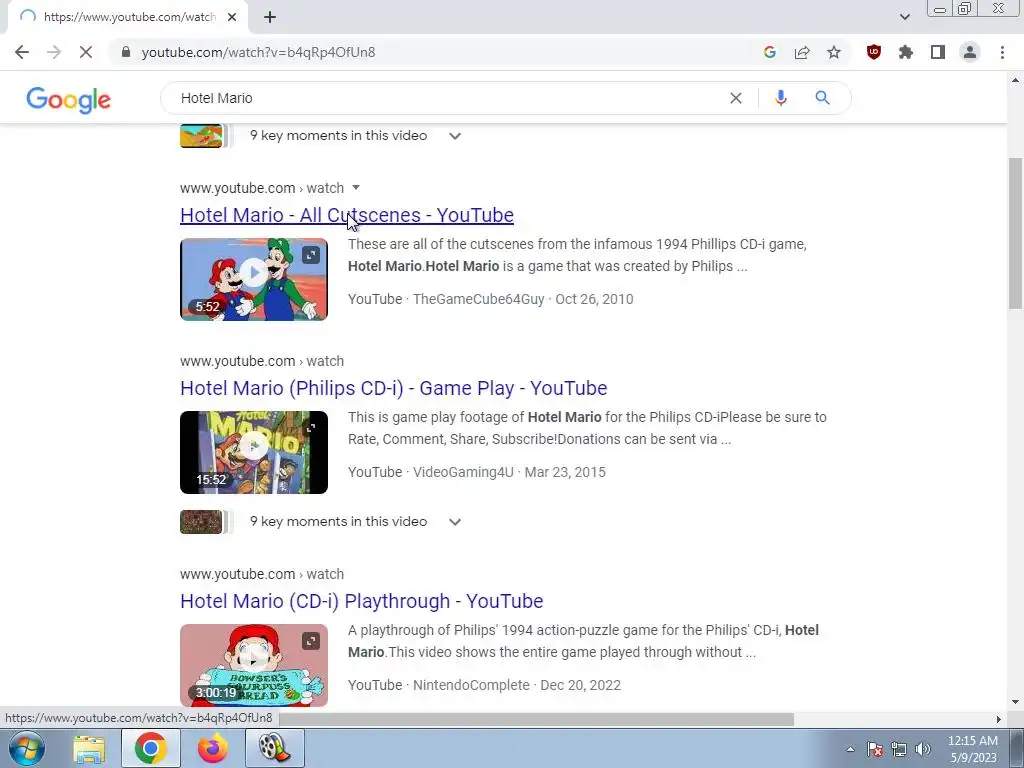The width and height of the screenshot is (1024, 768).
Task: Open Action Center flag icon
Action: coord(875,749)
